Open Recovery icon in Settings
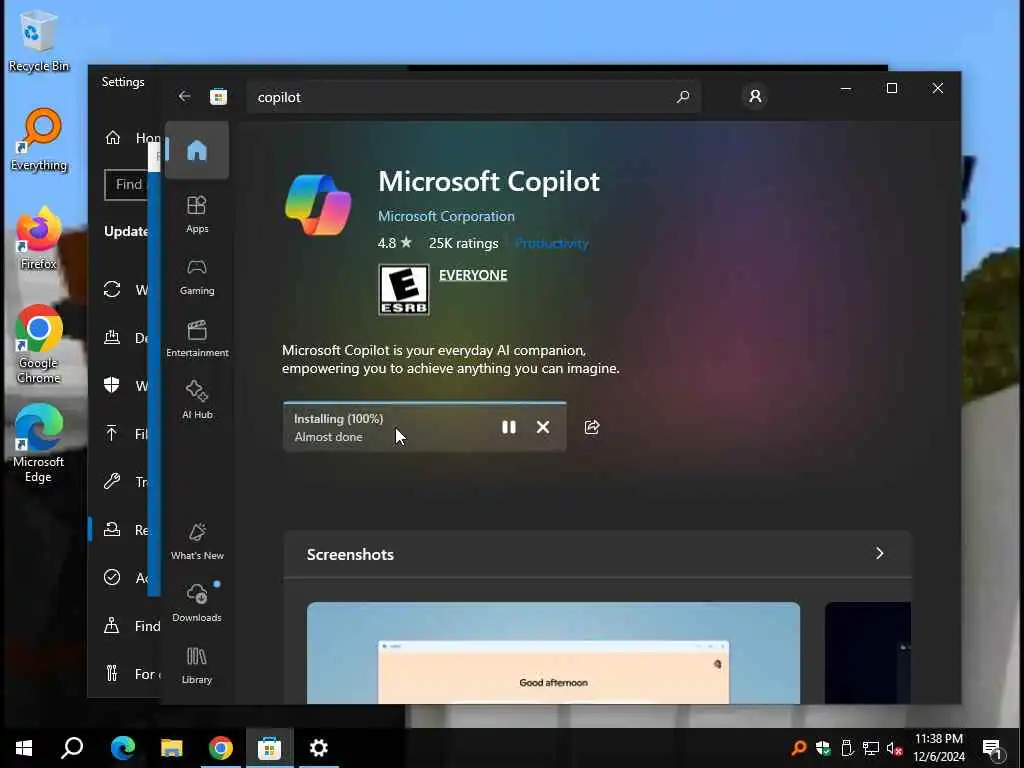1024x768 pixels. [112, 530]
